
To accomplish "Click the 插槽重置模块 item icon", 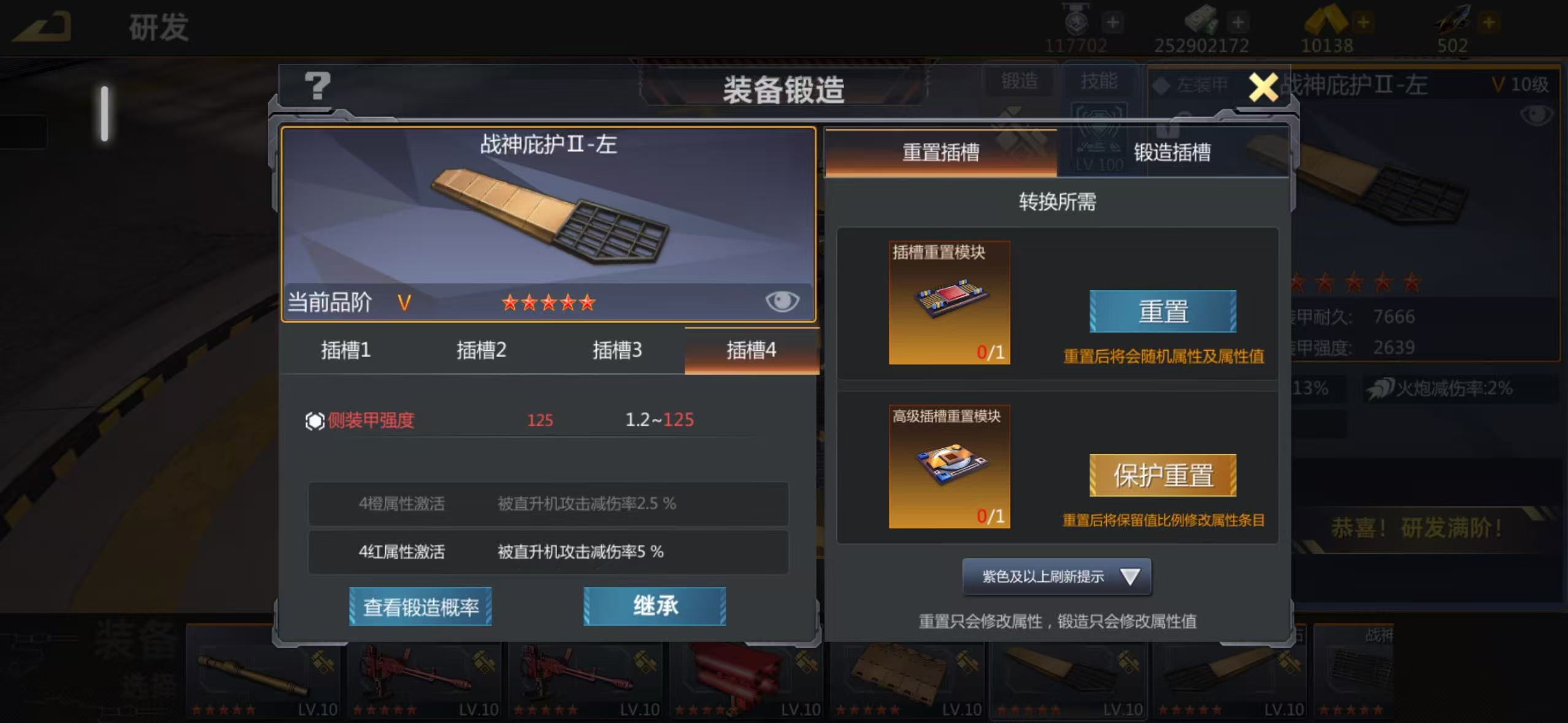I will pyautogui.click(x=949, y=302).
